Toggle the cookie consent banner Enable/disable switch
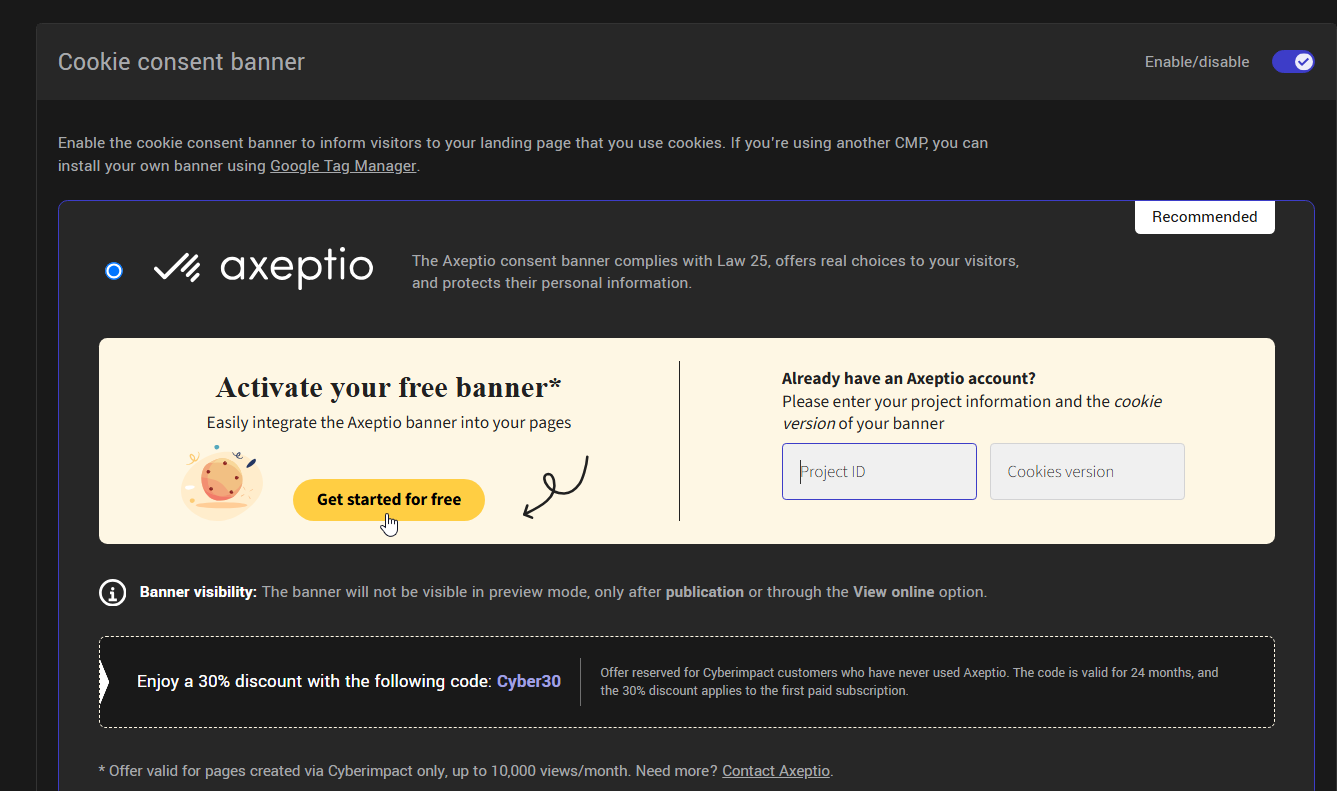 (x=1292, y=62)
